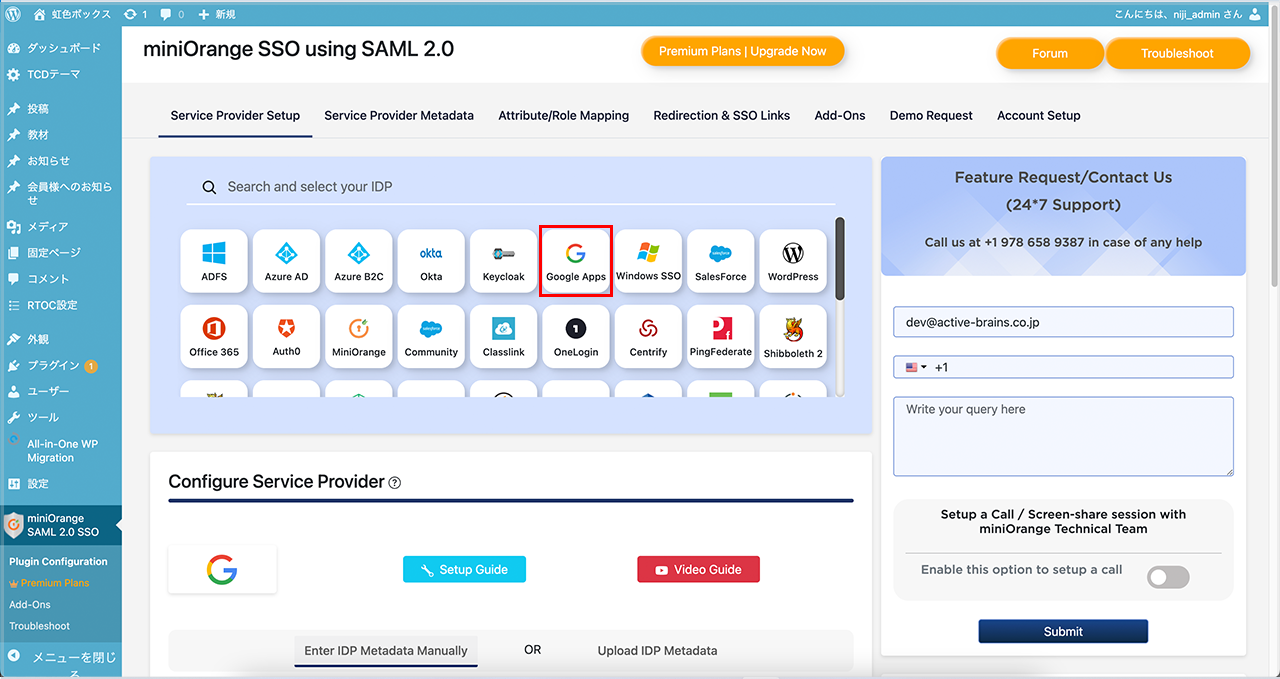Select the WordPress IDP tile
The height and width of the screenshot is (679, 1280).
793,261
